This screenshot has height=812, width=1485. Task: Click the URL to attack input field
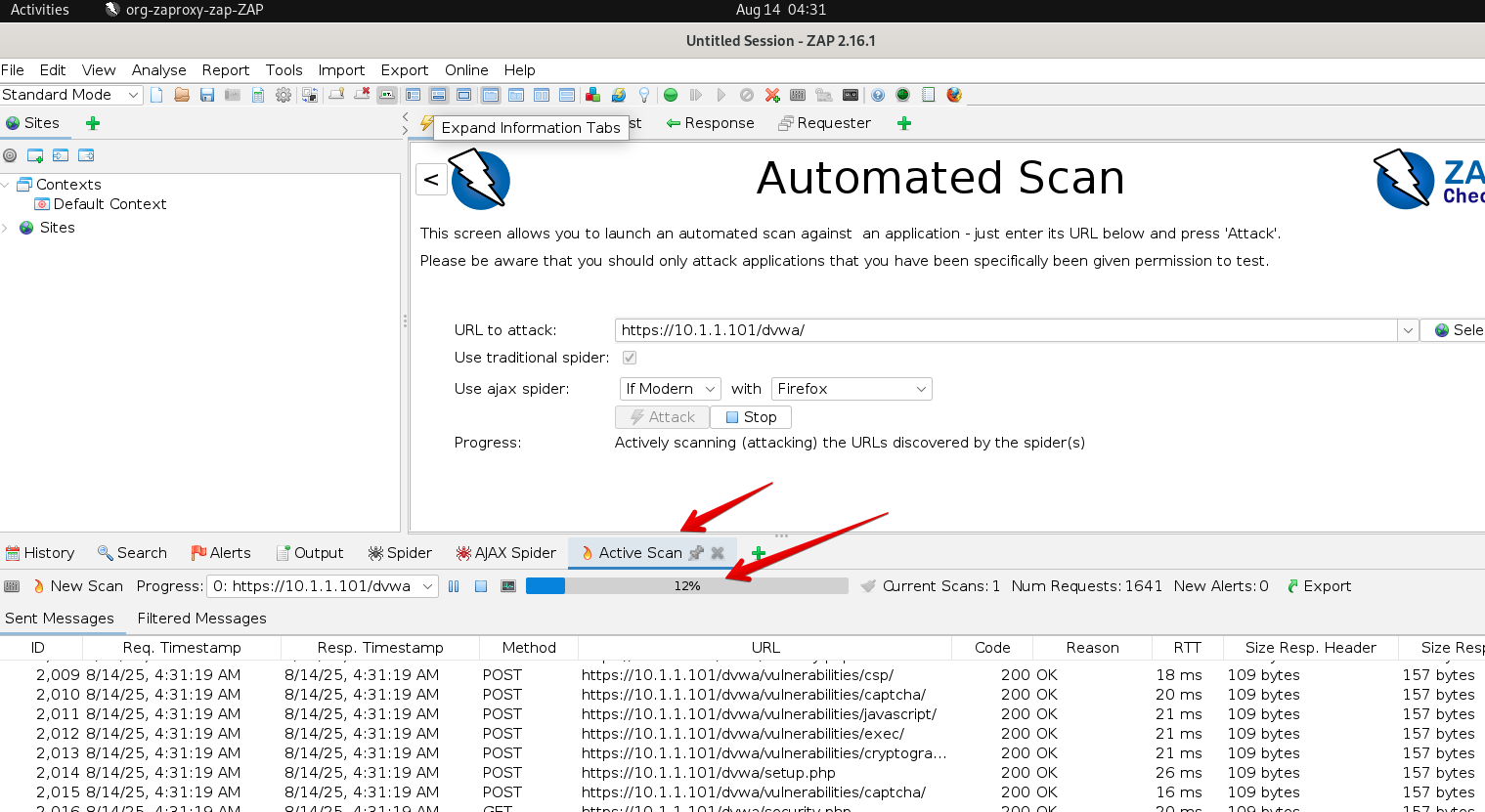[x=1005, y=330]
